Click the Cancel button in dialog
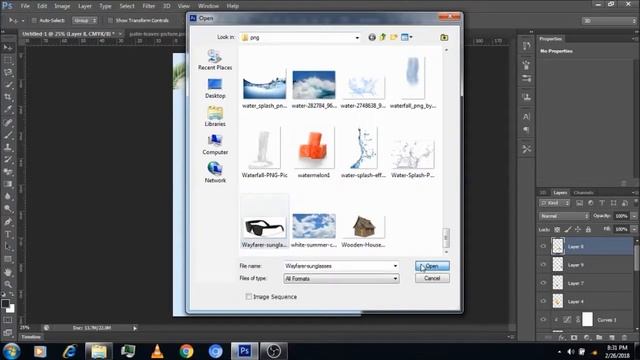 pos(432,278)
